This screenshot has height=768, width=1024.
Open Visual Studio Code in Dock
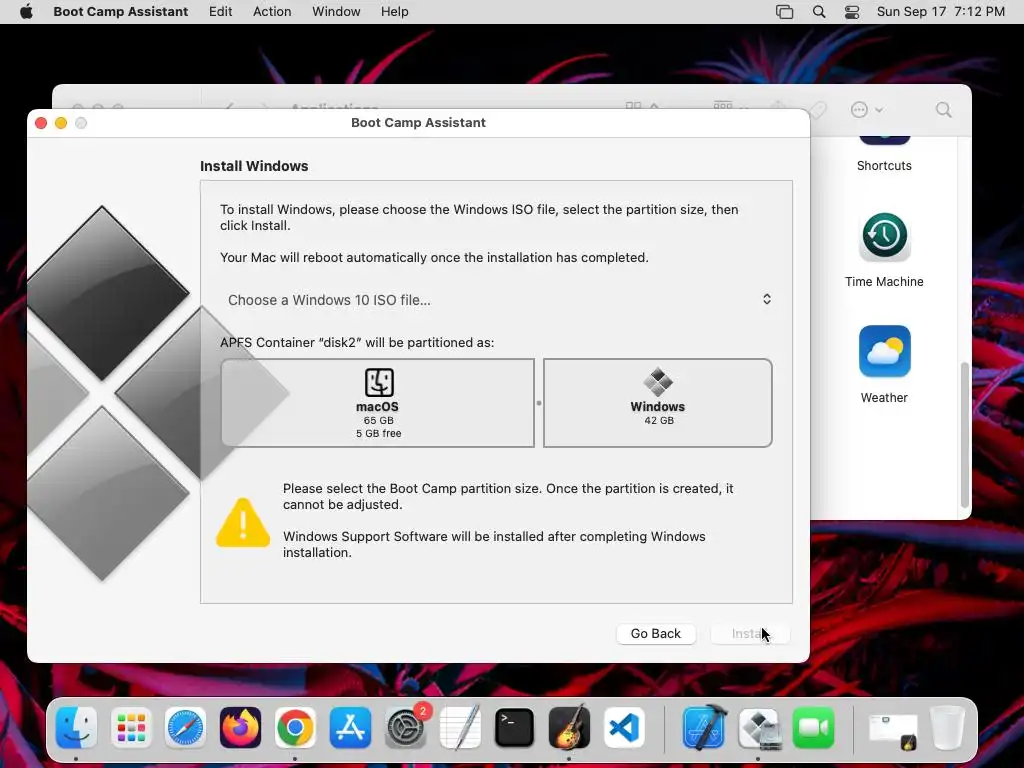(624, 727)
